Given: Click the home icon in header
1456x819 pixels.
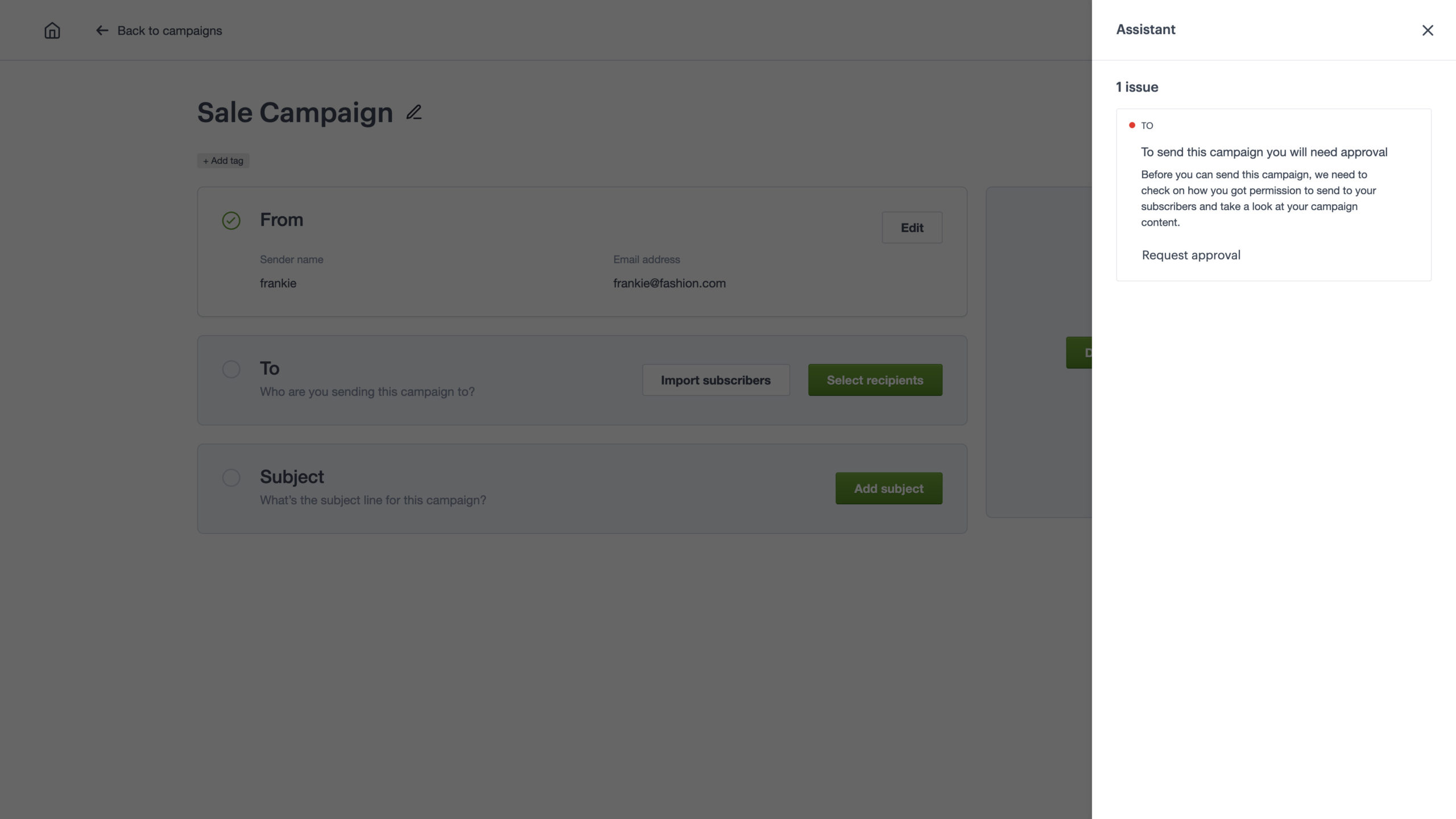Looking at the screenshot, I should (52, 30).
